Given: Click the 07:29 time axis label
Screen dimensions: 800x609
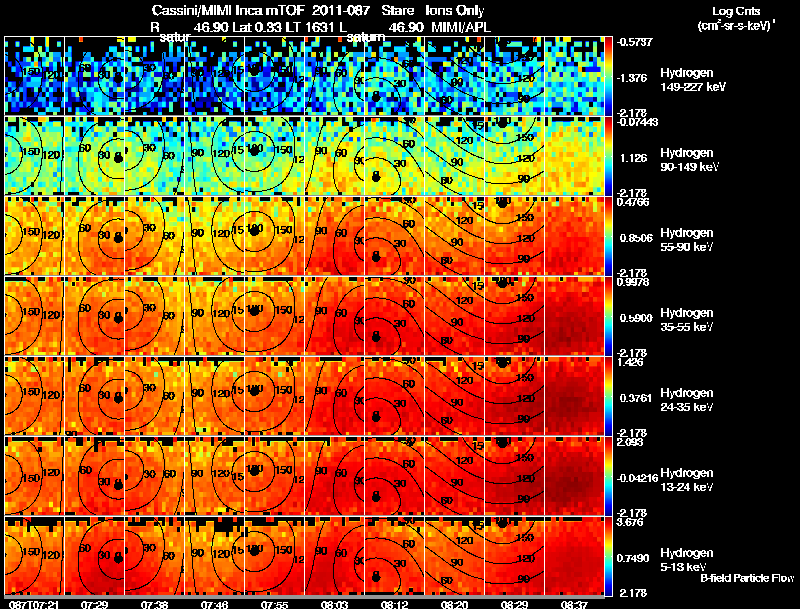Looking at the screenshot, I should click(94, 605).
